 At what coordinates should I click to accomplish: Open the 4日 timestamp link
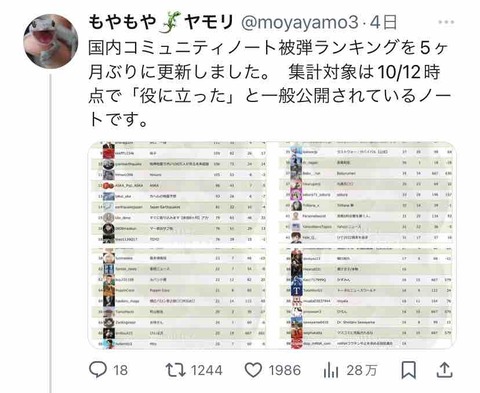click(x=383, y=23)
